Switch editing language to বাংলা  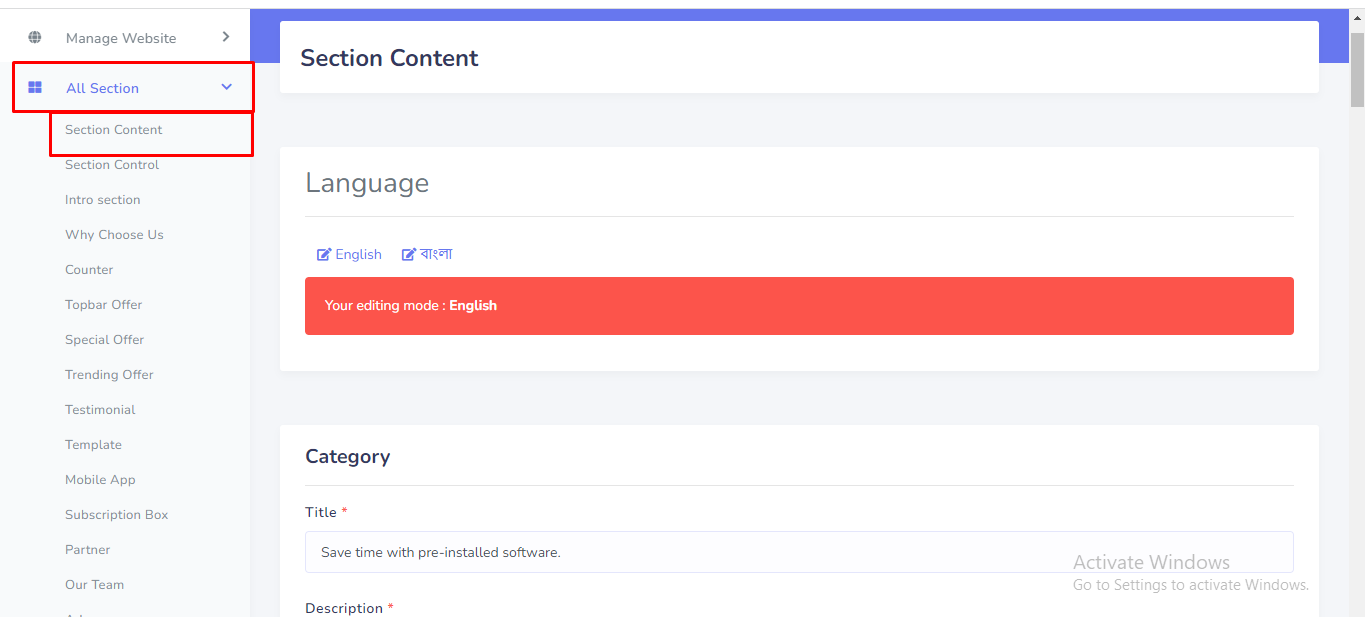(436, 255)
